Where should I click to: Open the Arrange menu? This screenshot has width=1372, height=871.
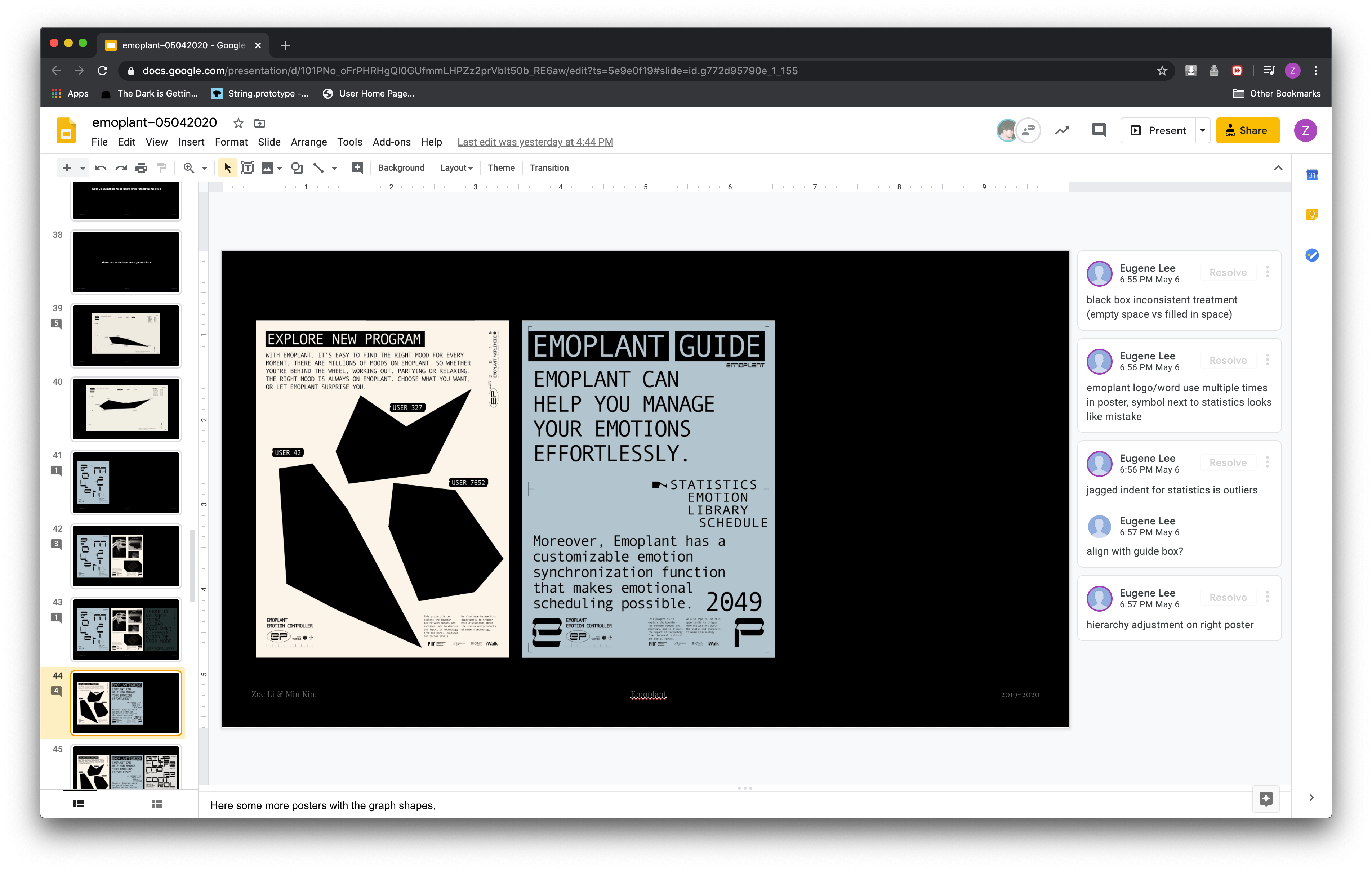click(x=308, y=142)
